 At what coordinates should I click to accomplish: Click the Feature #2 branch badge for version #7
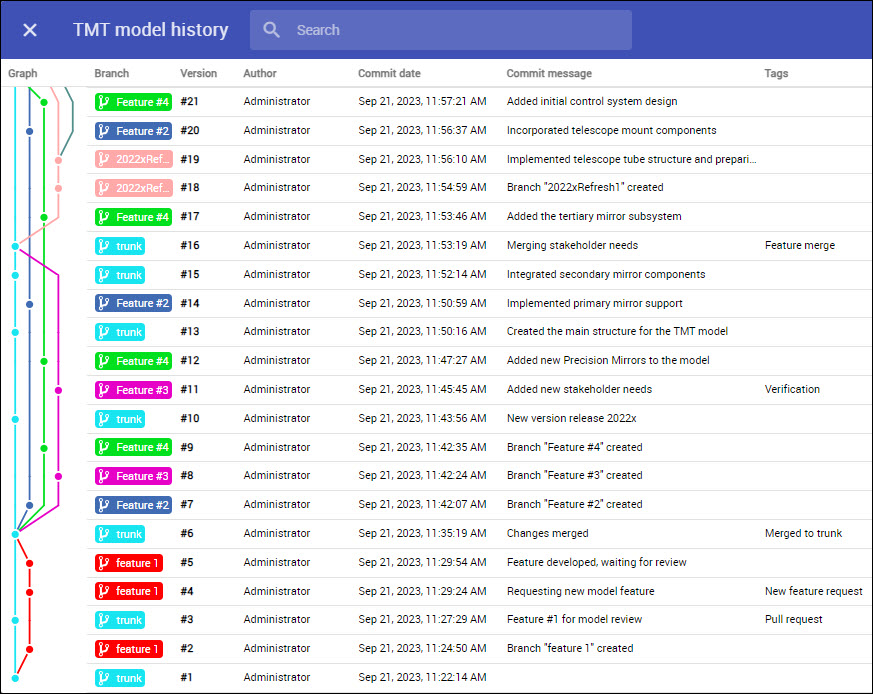133,505
